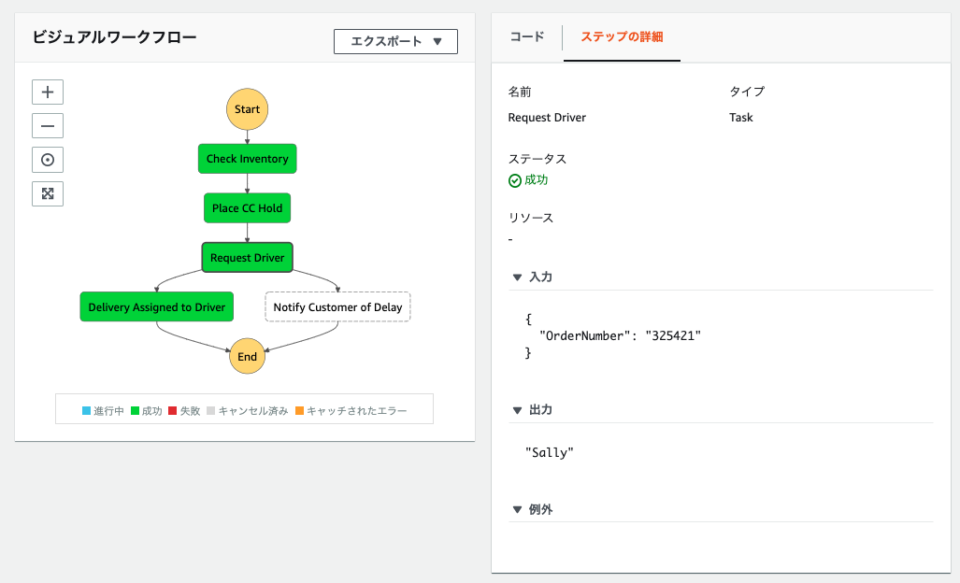Center the workflow graph using target icon
This screenshot has width=960, height=583.
point(48,160)
